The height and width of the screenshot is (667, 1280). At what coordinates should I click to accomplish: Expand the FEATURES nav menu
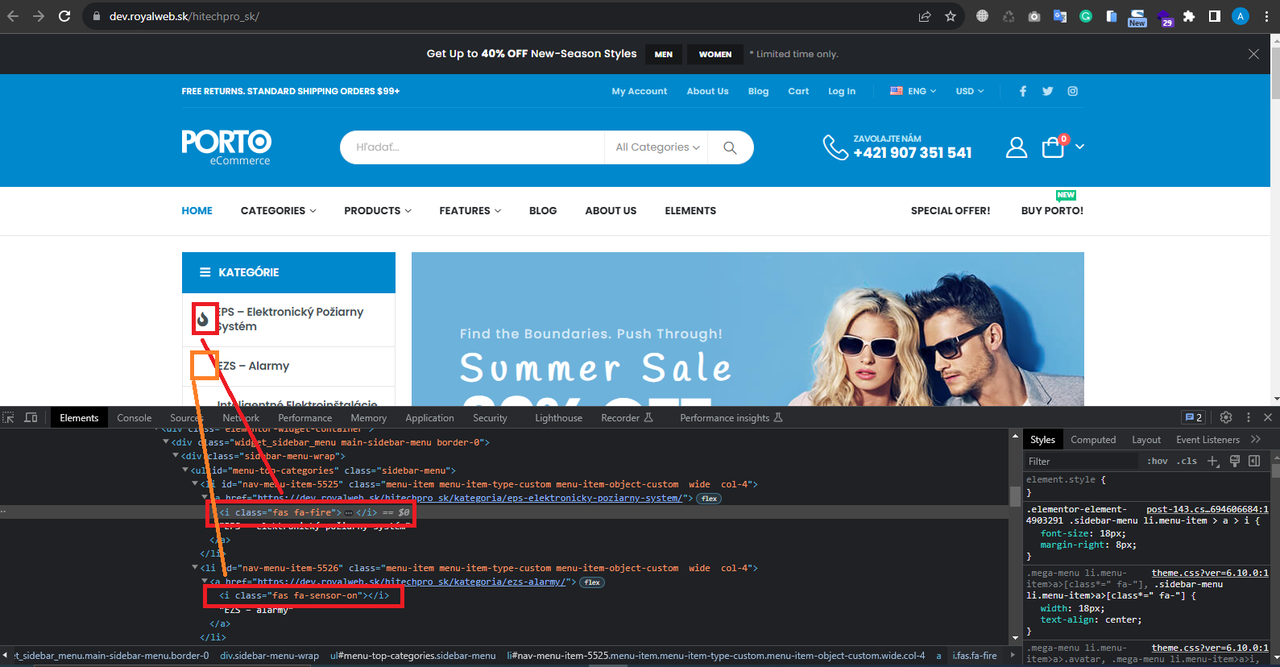470,211
